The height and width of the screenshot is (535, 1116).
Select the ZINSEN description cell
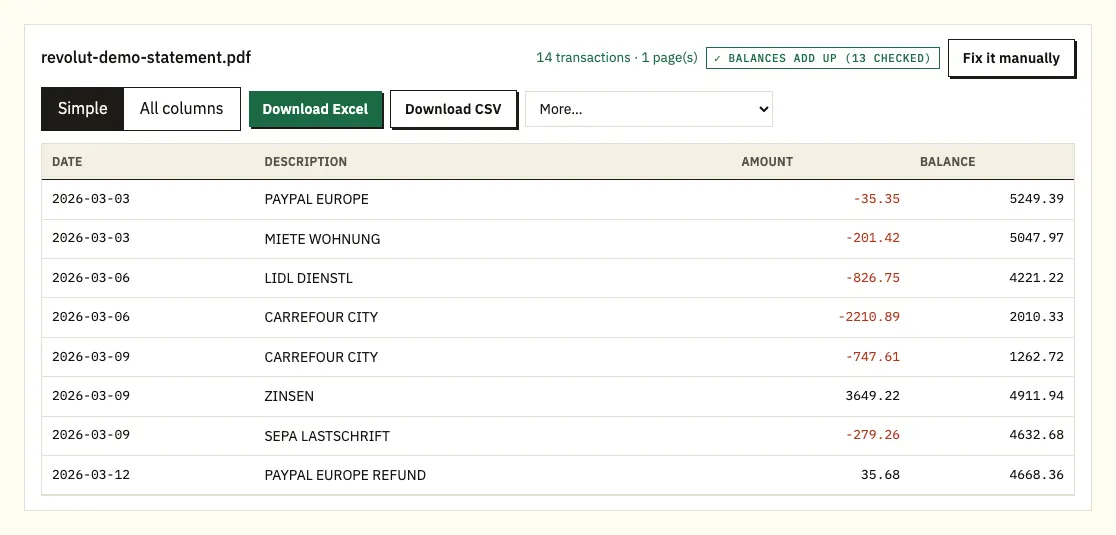(x=289, y=396)
